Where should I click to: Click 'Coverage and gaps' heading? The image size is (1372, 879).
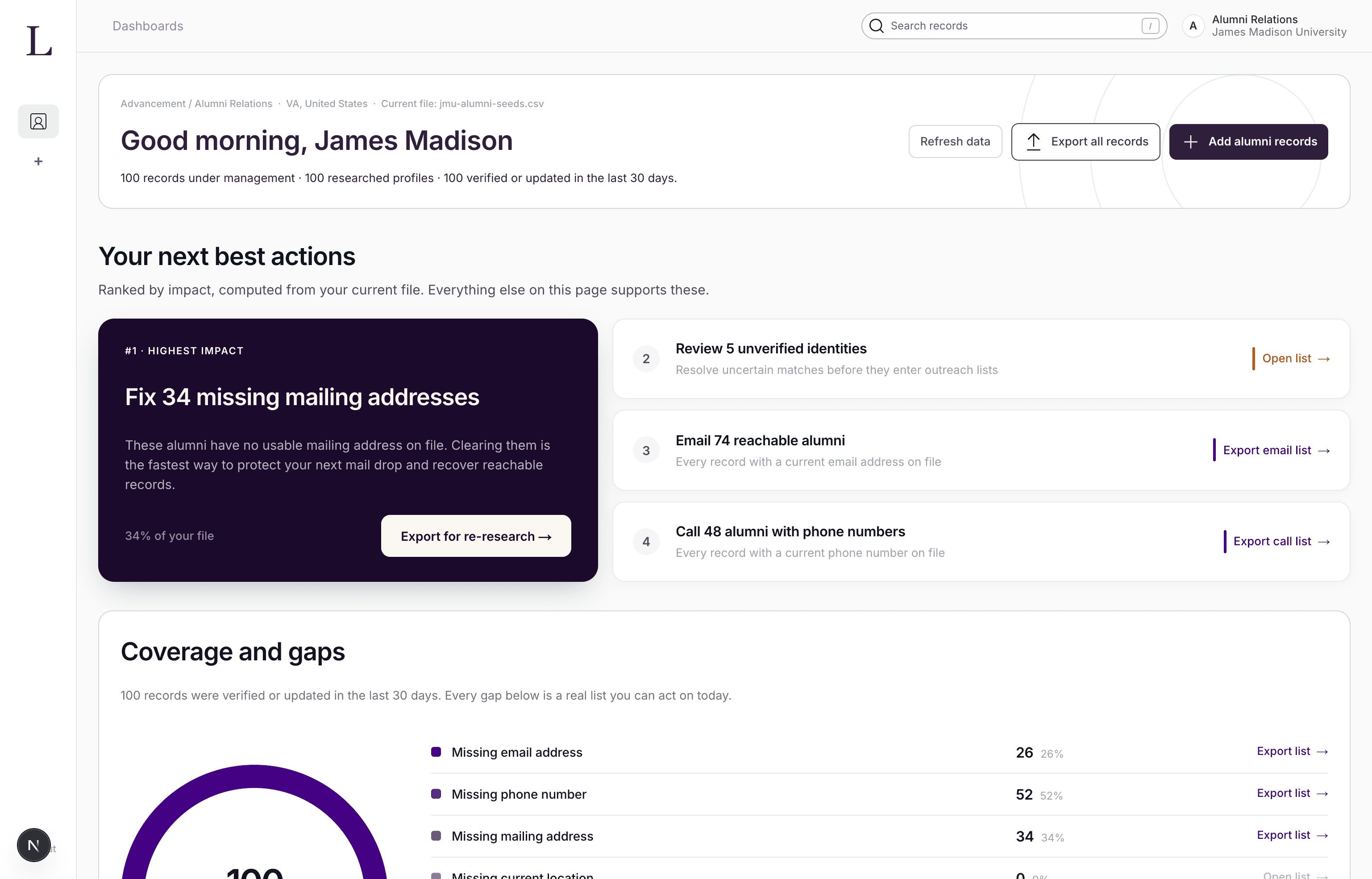coord(233,652)
